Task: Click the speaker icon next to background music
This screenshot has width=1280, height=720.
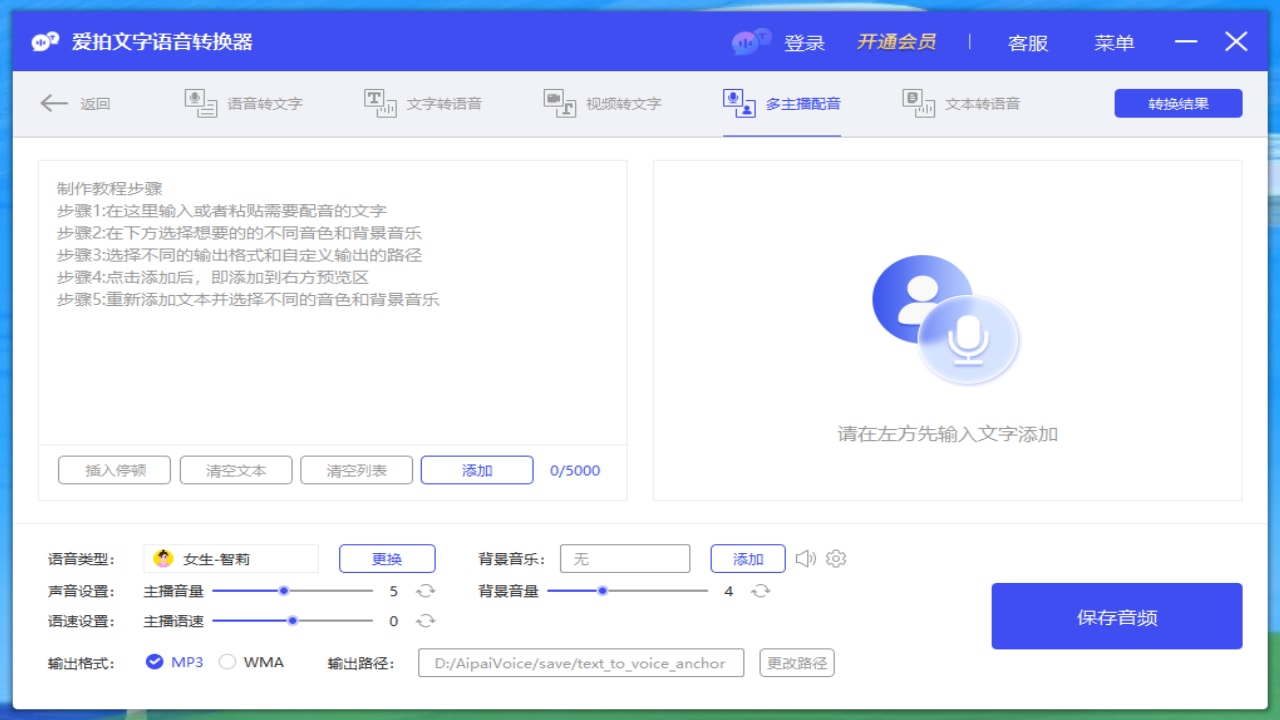Action: tap(806, 559)
